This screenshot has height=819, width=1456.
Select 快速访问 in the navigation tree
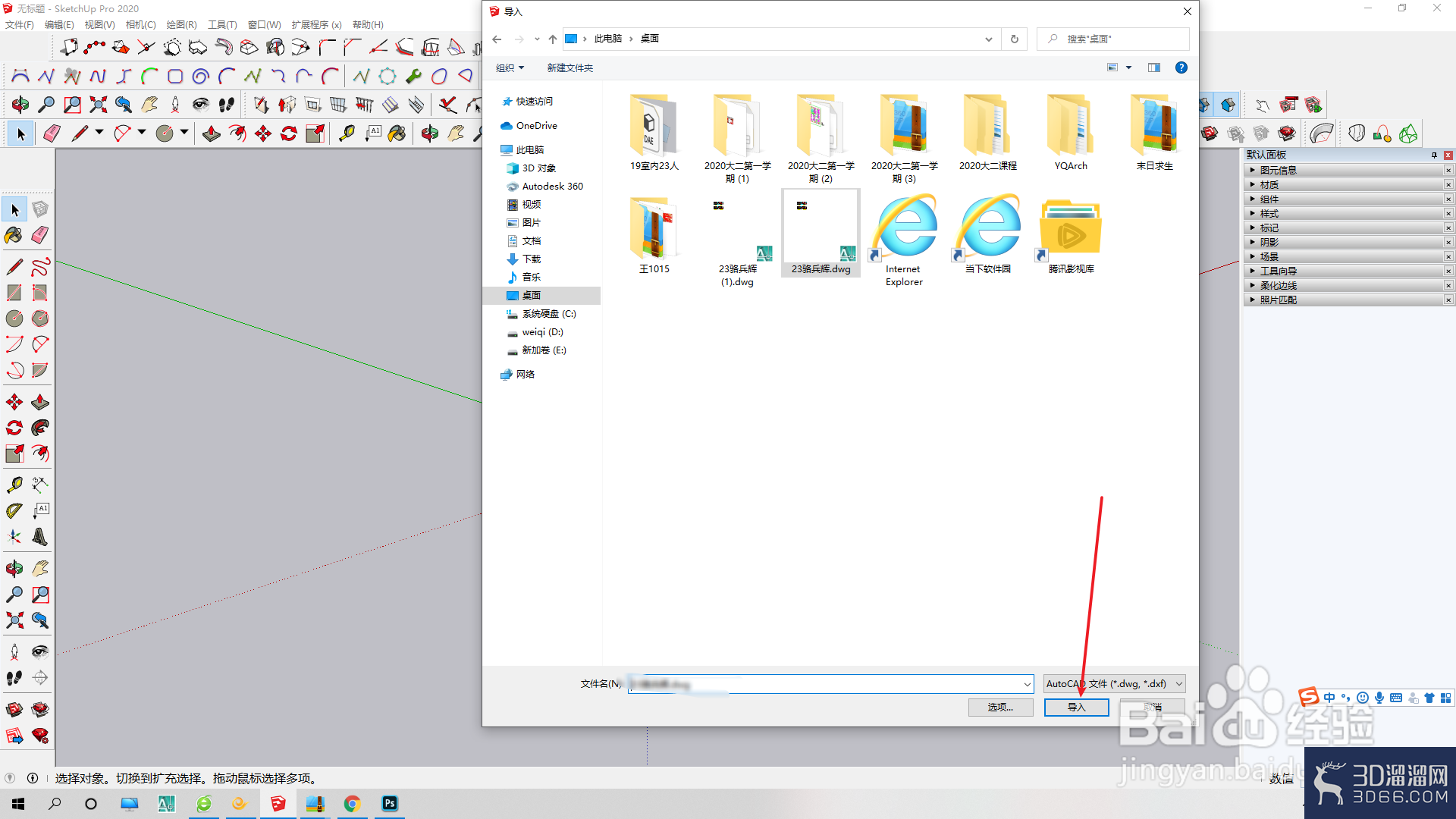[x=534, y=102]
